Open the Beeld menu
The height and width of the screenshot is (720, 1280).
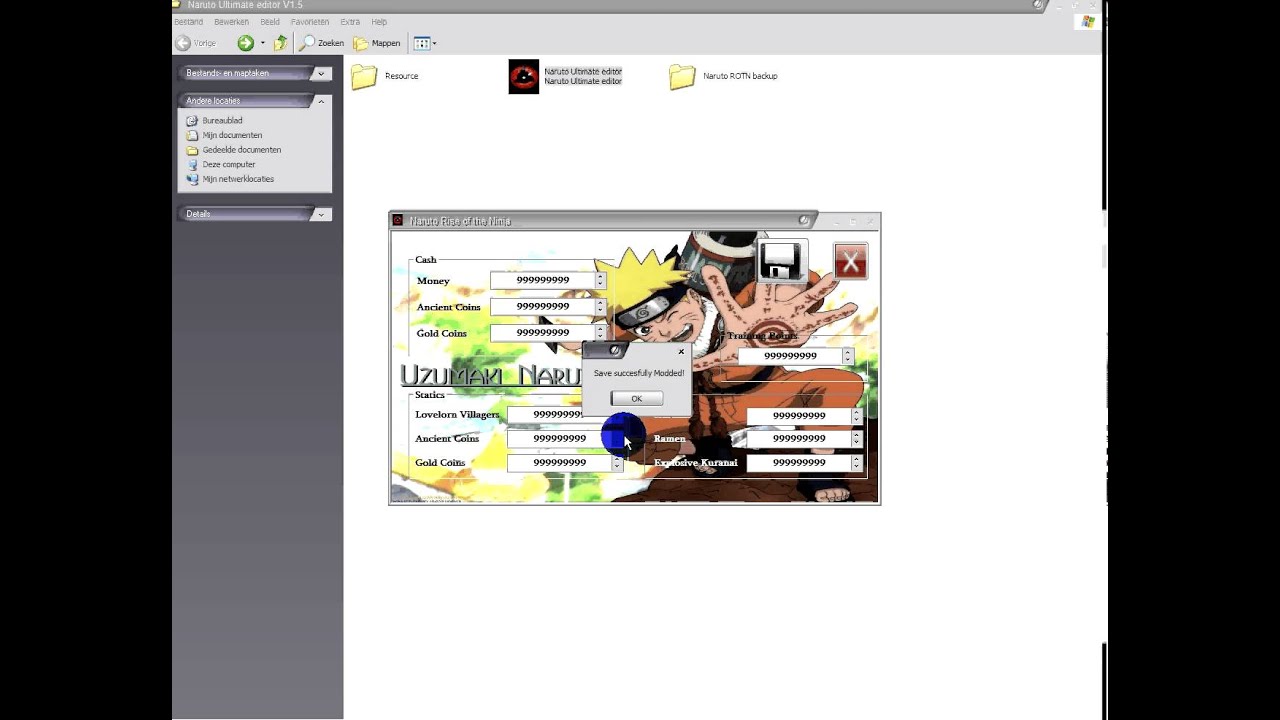click(x=270, y=22)
